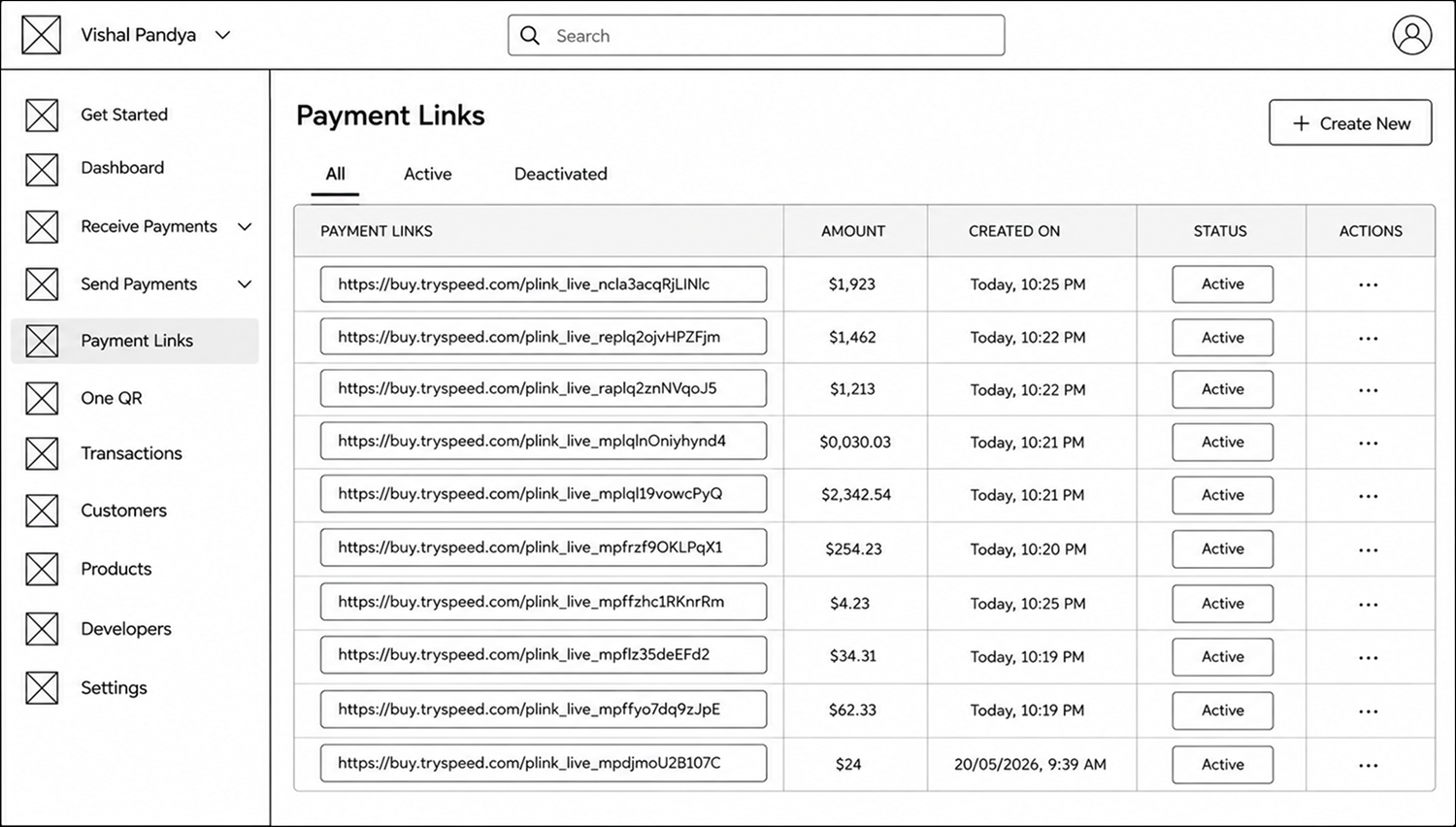Click the One QR sidebar icon
This screenshot has height=827, width=1456.
pyautogui.click(x=42, y=398)
